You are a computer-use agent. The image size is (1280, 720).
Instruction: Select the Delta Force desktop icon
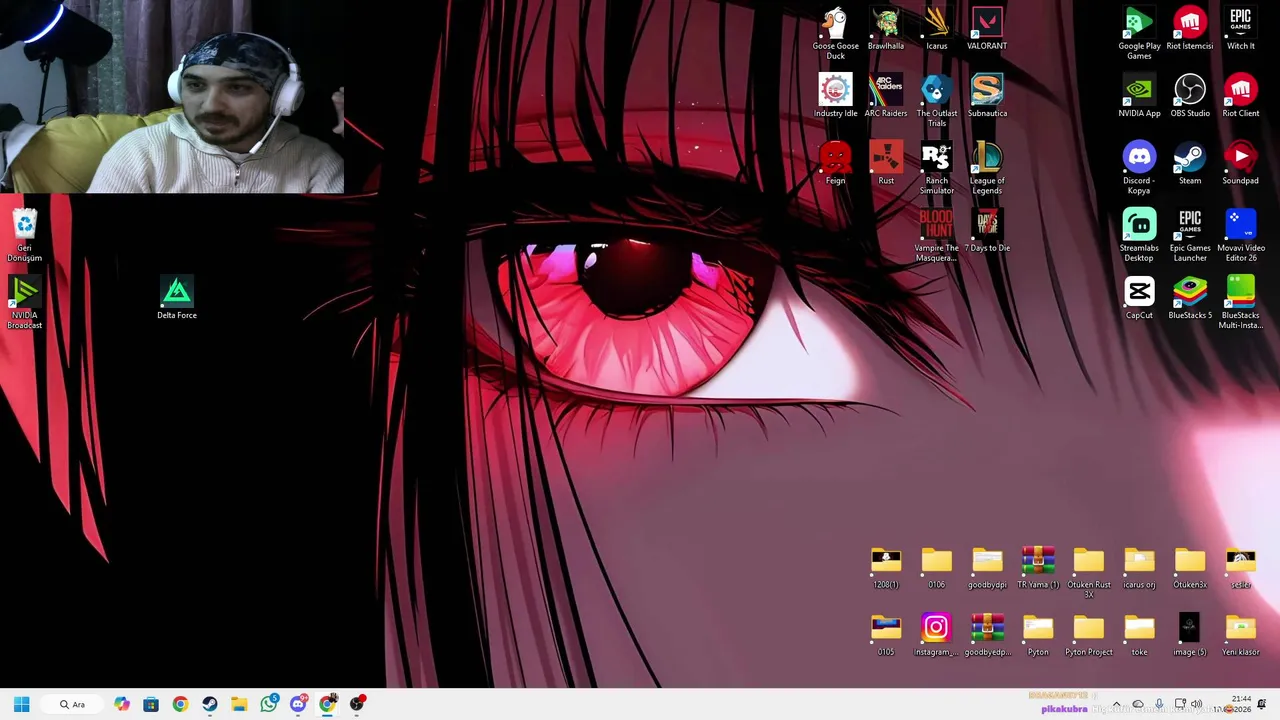click(x=177, y=298)
